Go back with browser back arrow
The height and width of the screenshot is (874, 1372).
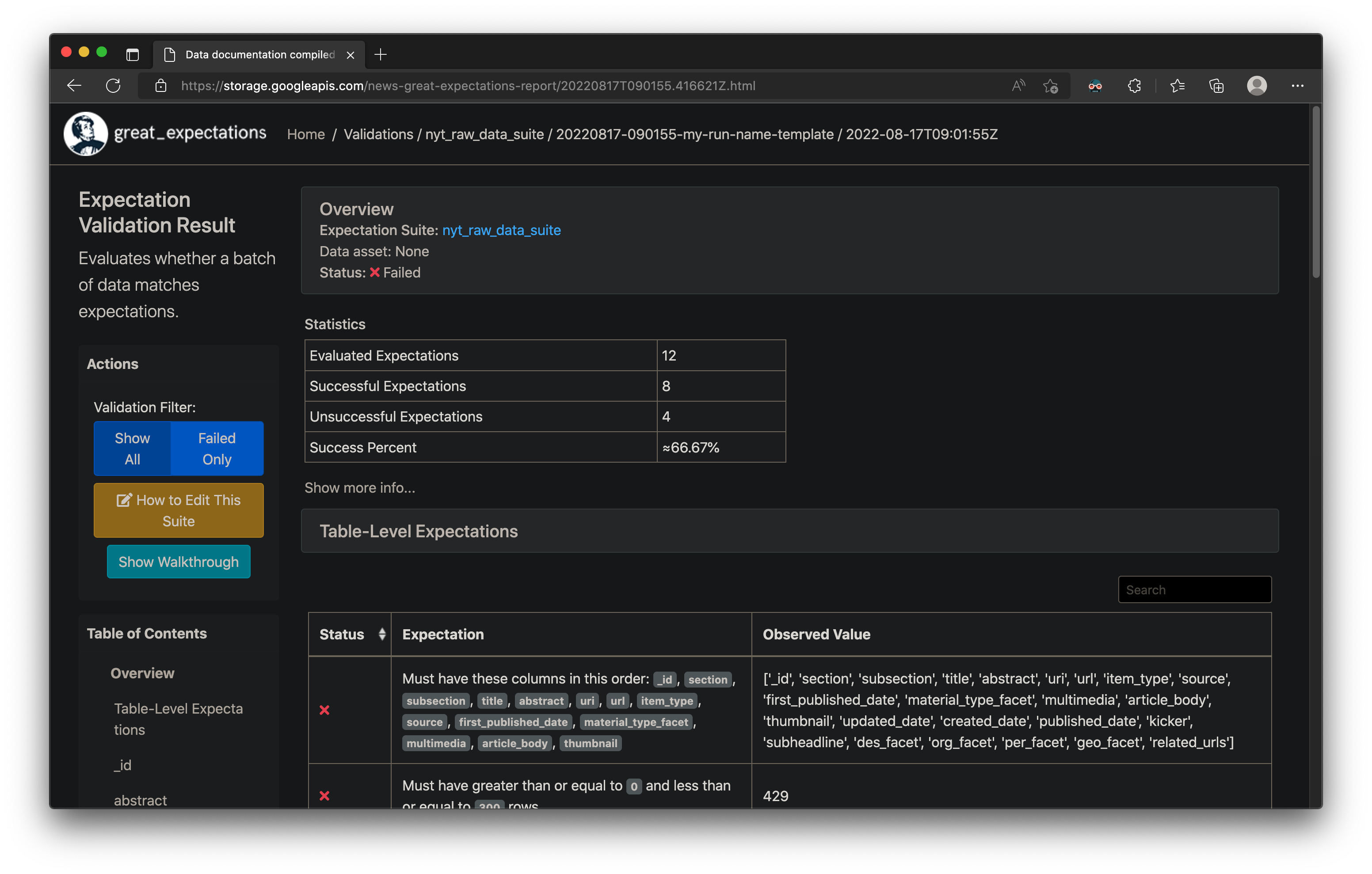pyautogui.click(x=74, y=85)
